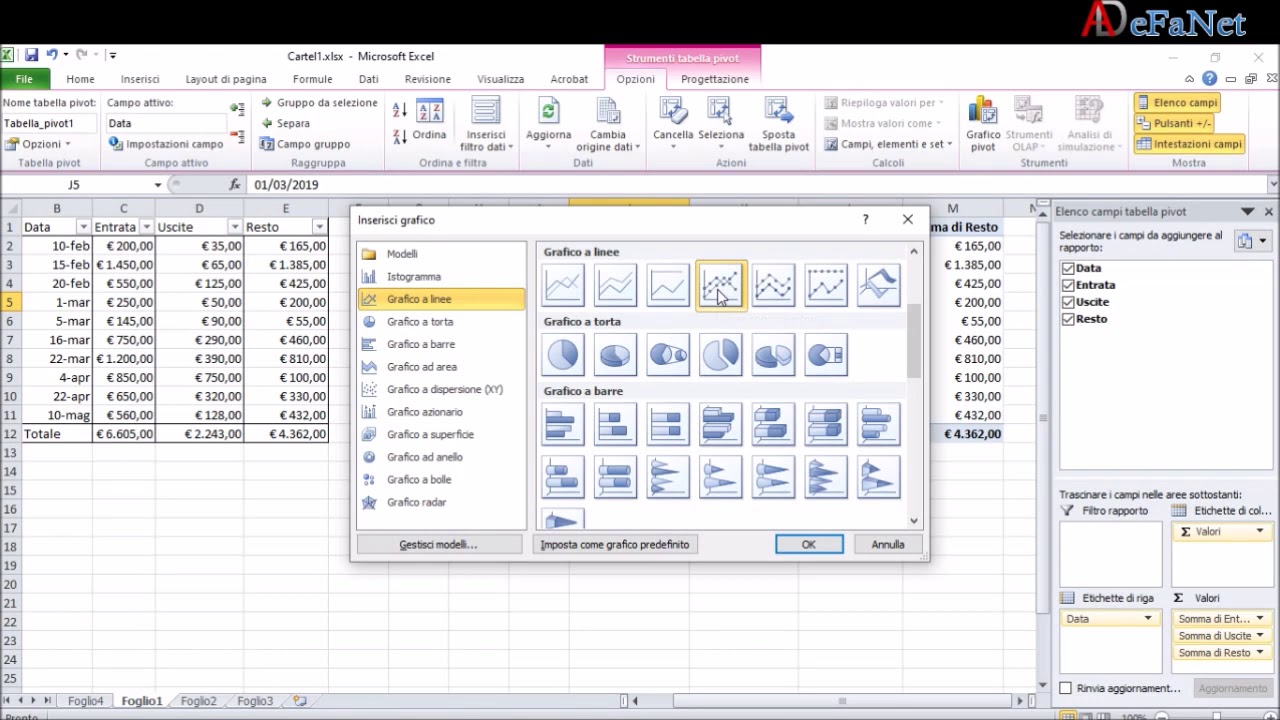1280x720 pixels.
Task: Uncheck the Data field checkbox
Action: [1068, 268]
